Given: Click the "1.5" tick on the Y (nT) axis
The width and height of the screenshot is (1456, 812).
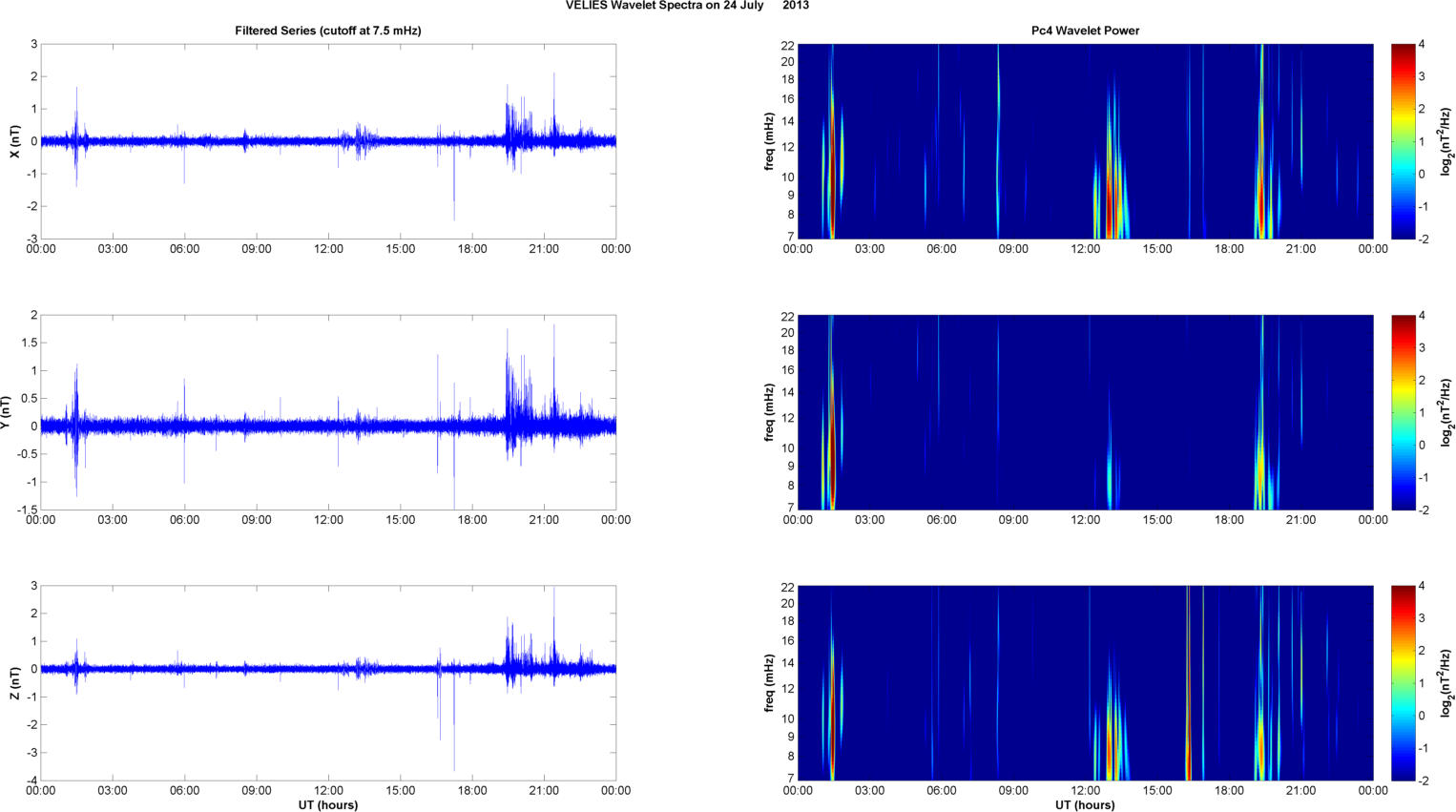Looking at the screenshot, I should pyautogui.click(x=30, y=343).
